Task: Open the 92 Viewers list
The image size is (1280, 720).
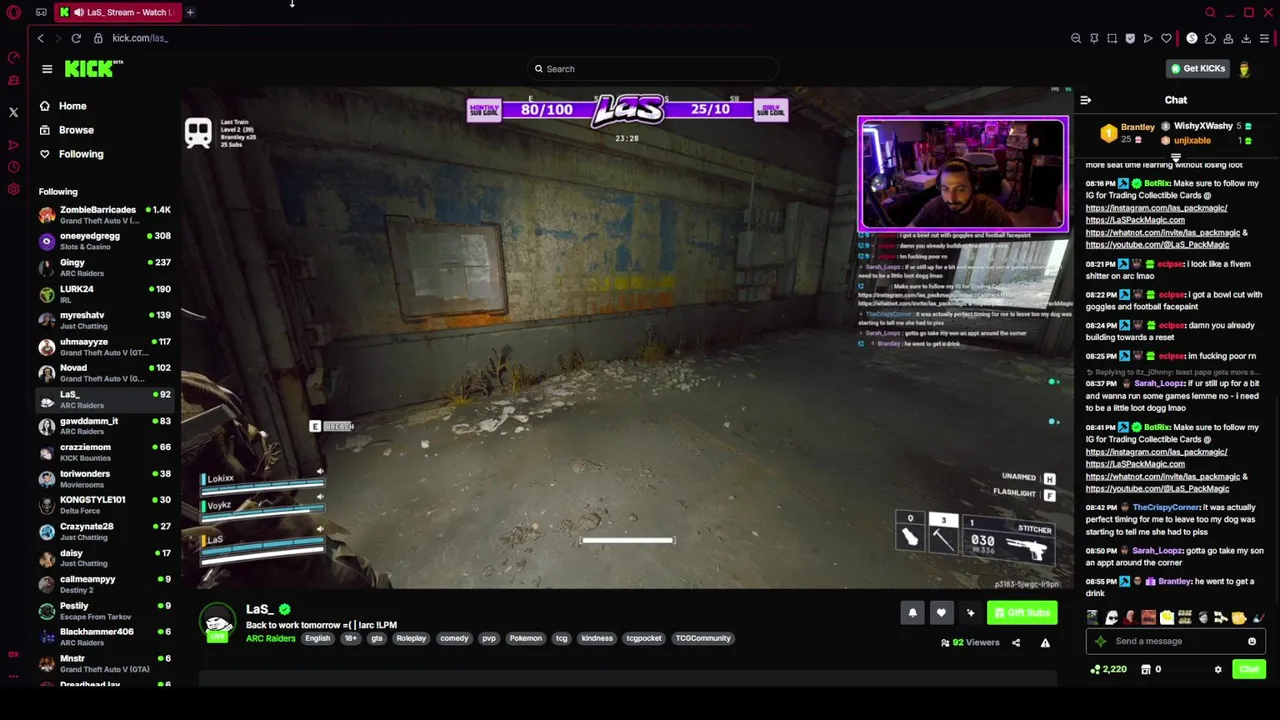Action: click(x=970, y=643)
